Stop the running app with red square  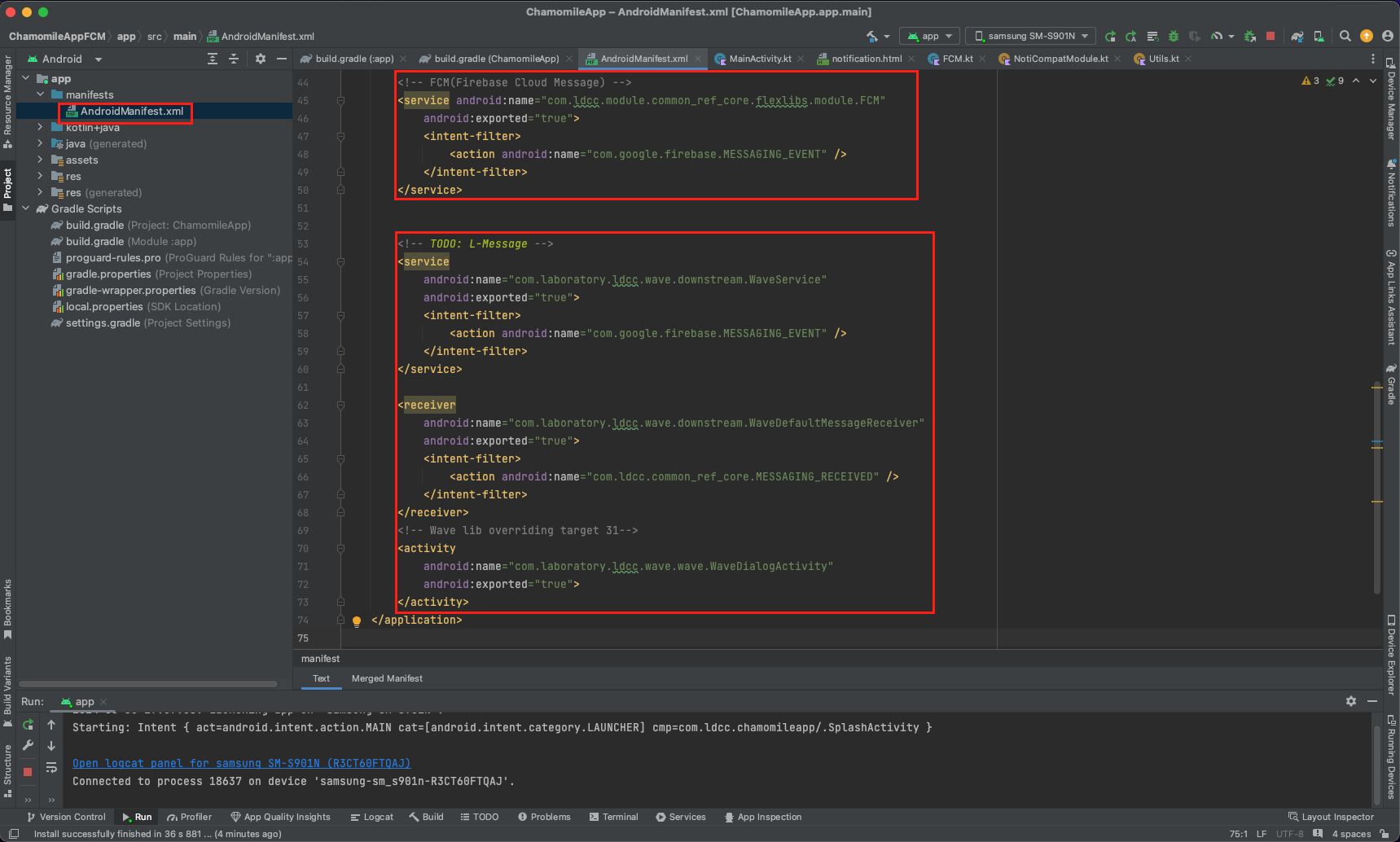[1270, 36]
